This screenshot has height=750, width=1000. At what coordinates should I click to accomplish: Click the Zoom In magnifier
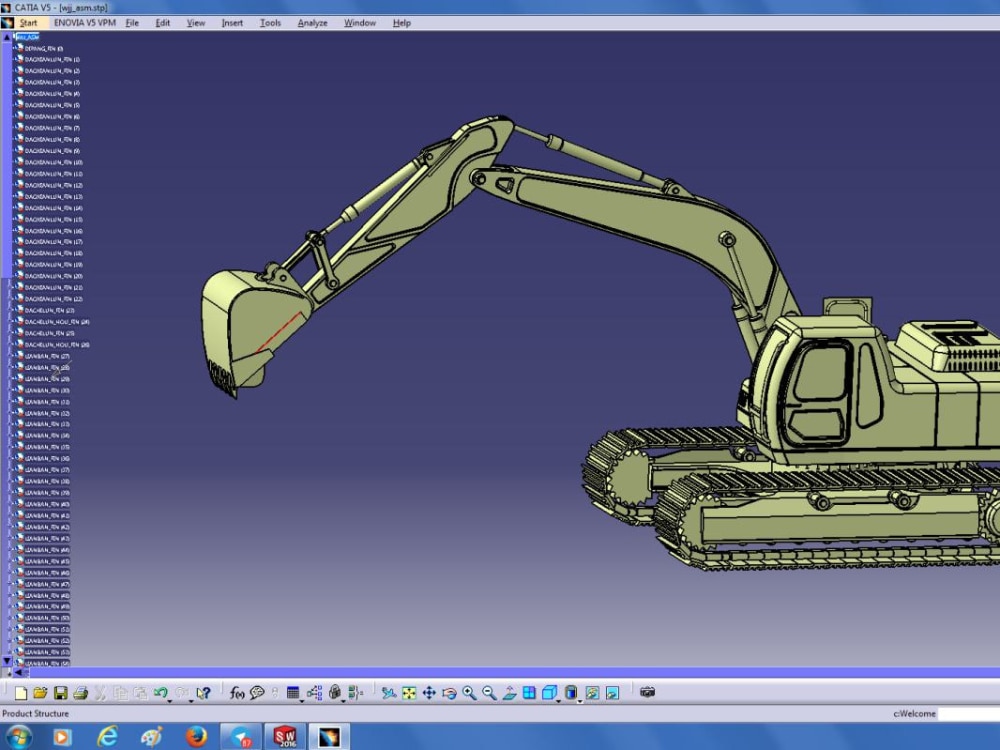point(469,693)
